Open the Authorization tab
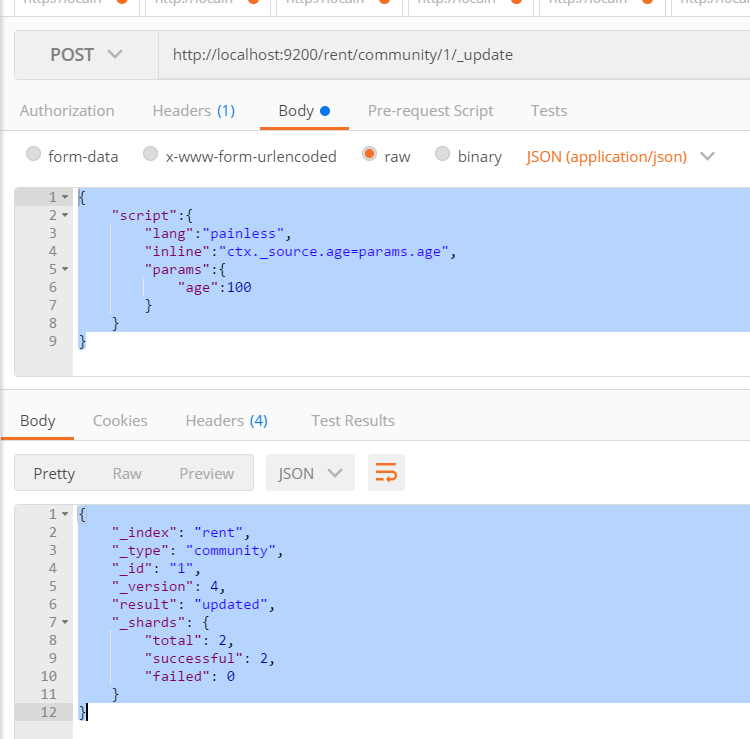Screen dimensions: 750x739 pos(67,111)
